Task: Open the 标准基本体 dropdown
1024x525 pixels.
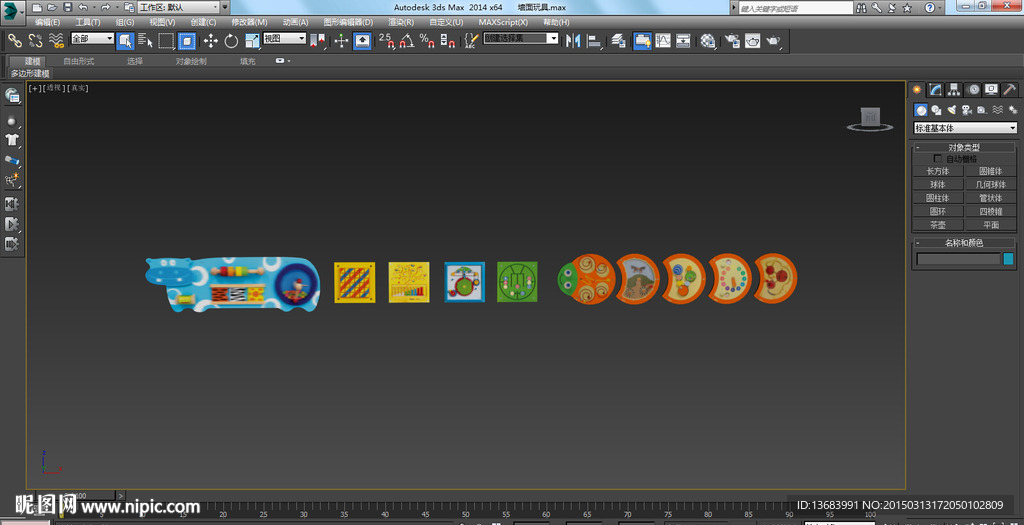Action: coord(964,128)
